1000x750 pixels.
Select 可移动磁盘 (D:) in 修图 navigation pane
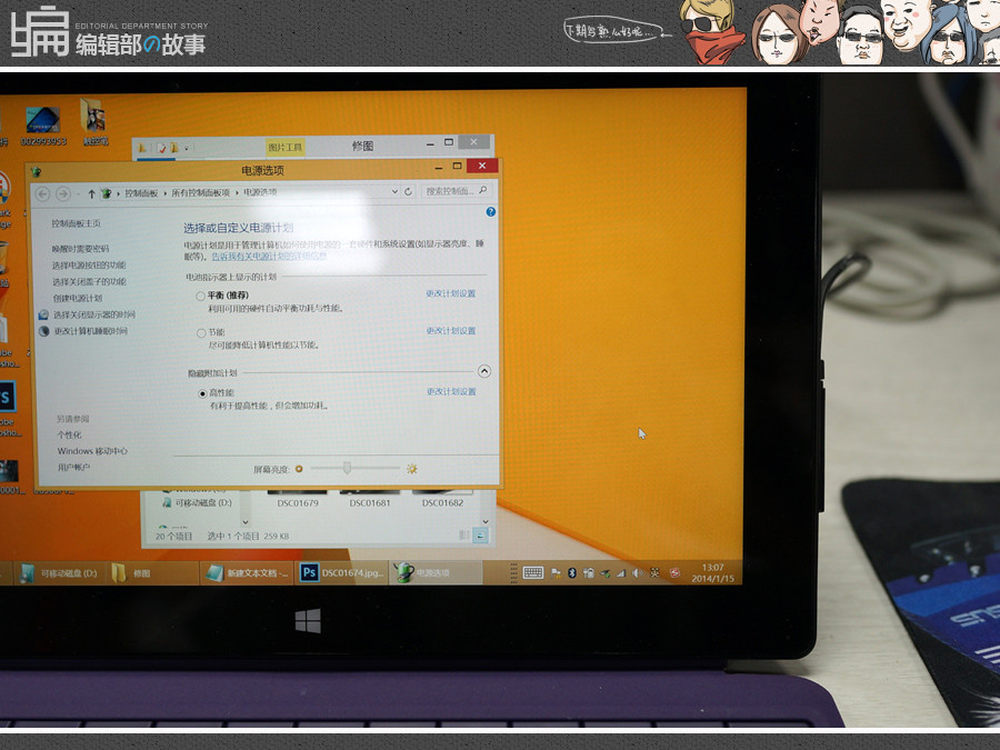198,503
